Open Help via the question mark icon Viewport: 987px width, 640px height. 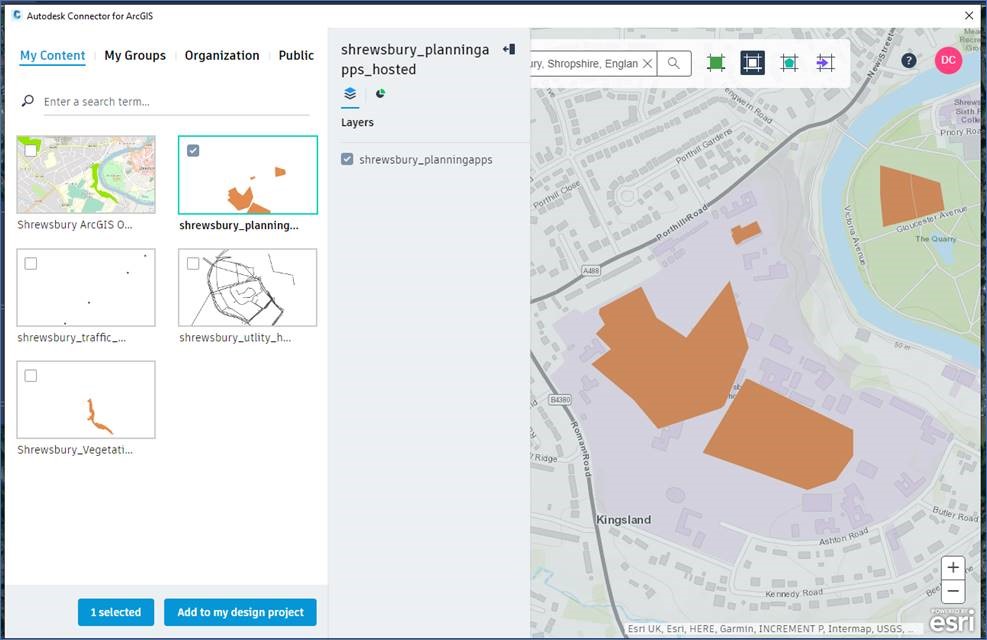(x=908, y=60)
